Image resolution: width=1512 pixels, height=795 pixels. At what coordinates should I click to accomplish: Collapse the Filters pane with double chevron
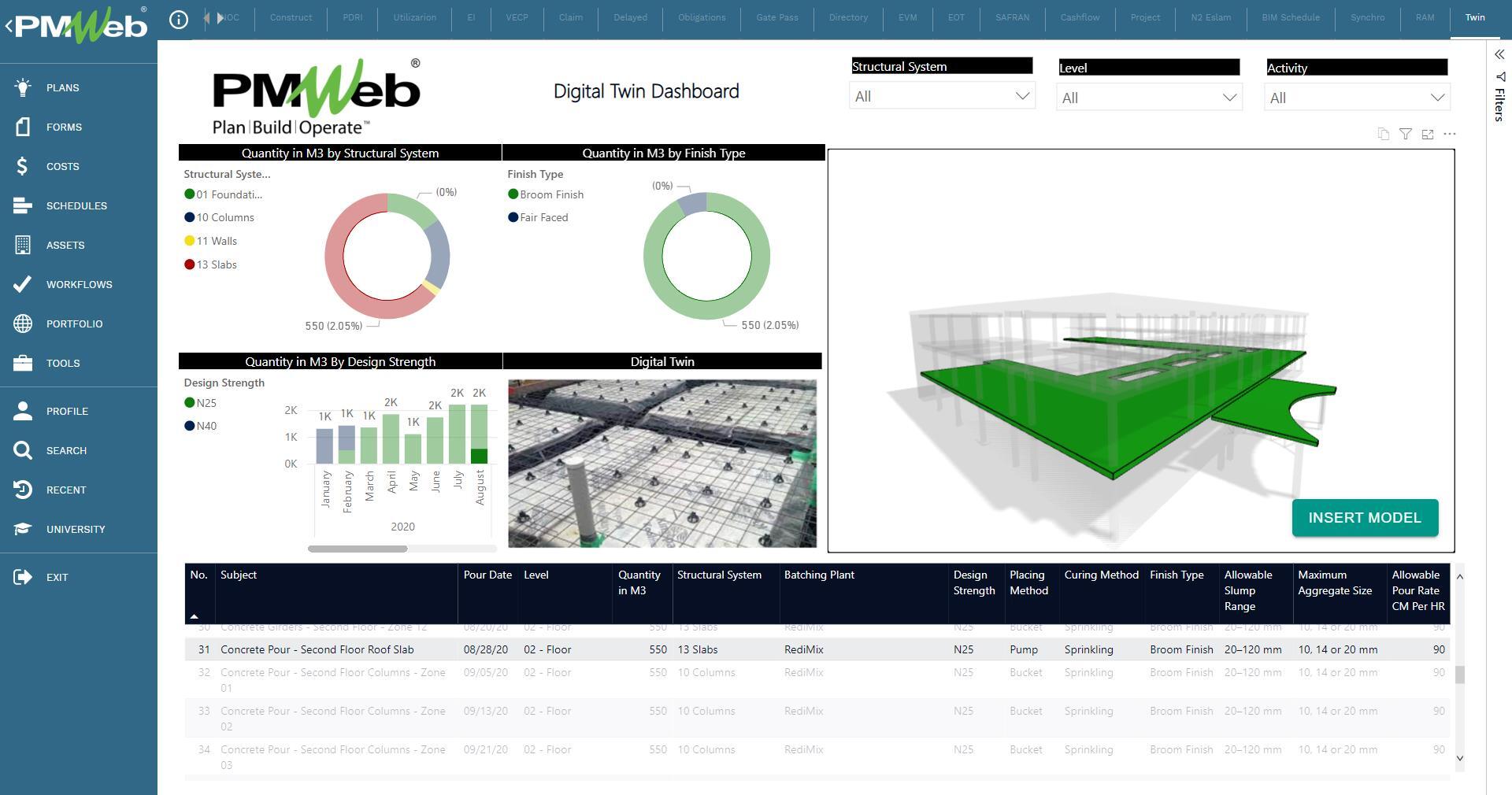click(1499, 54)
